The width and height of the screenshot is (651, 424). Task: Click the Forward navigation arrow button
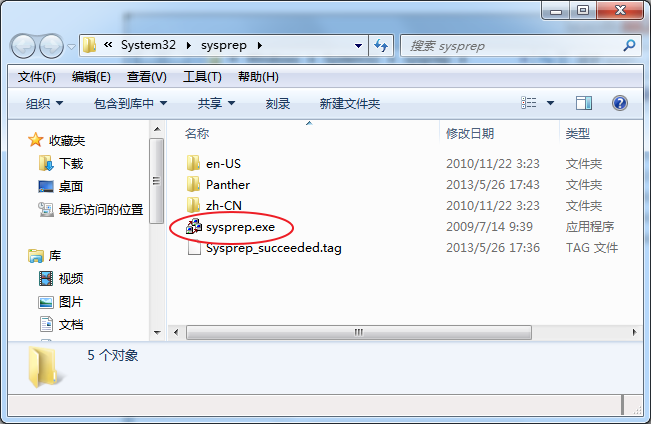pos(51,46)
